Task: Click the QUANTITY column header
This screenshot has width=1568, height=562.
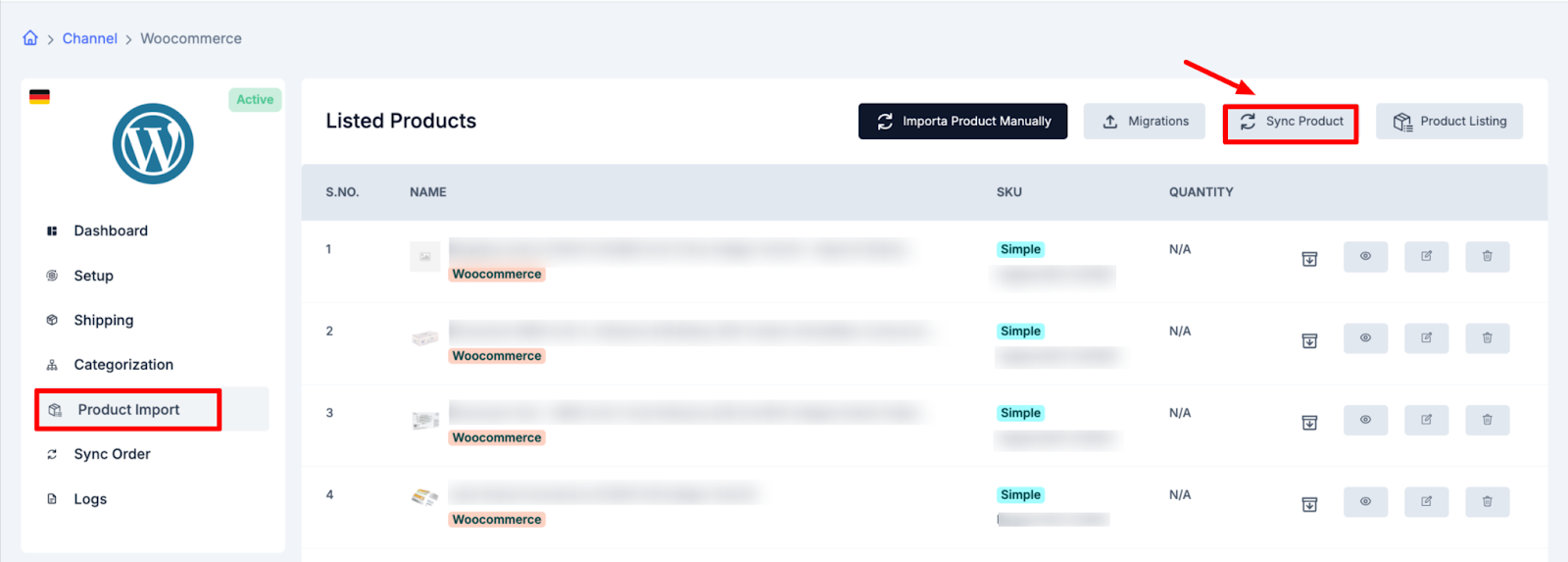Action: click(1201, 192)
